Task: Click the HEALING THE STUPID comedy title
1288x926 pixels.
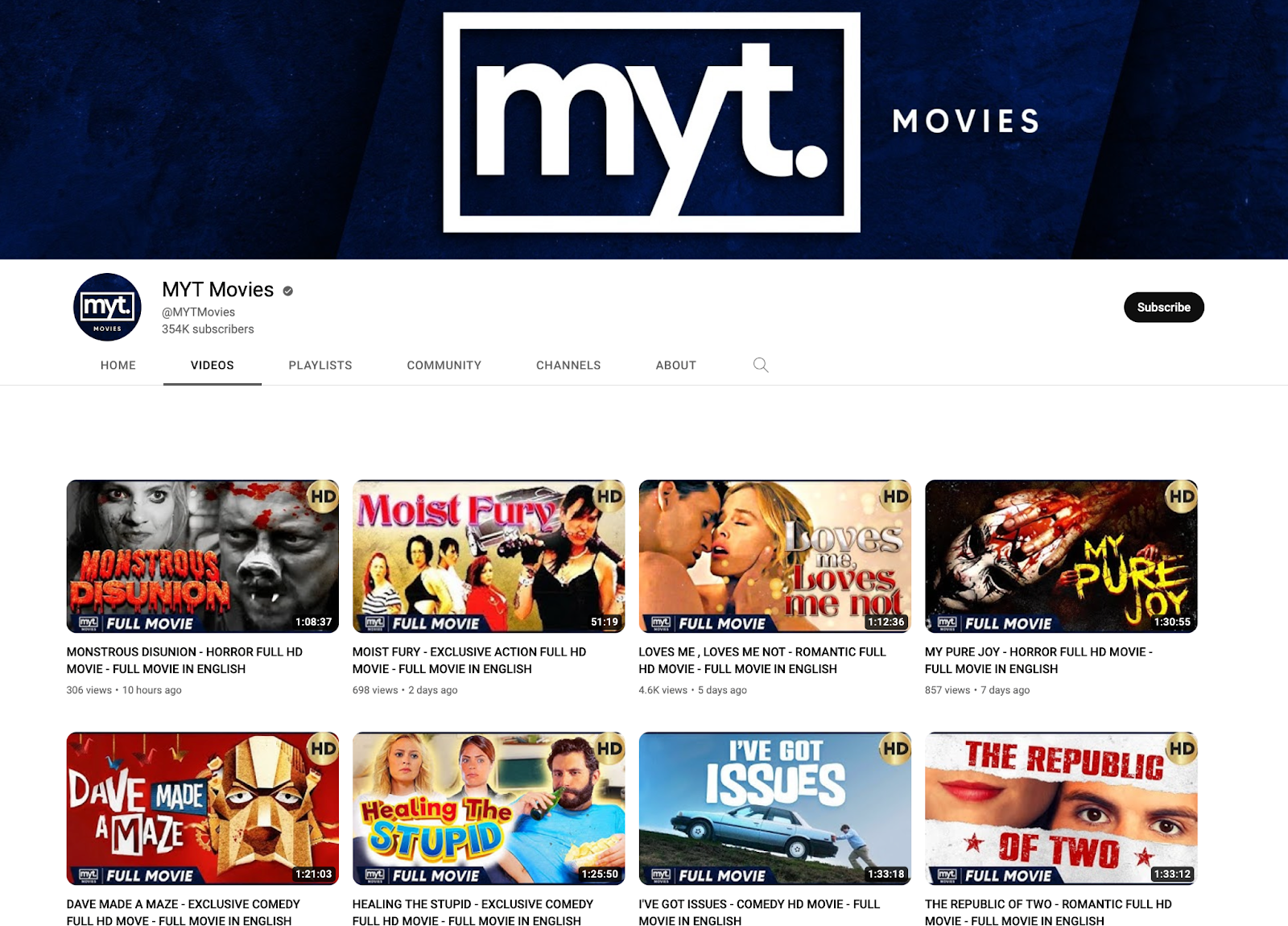Action: (473, 912)
